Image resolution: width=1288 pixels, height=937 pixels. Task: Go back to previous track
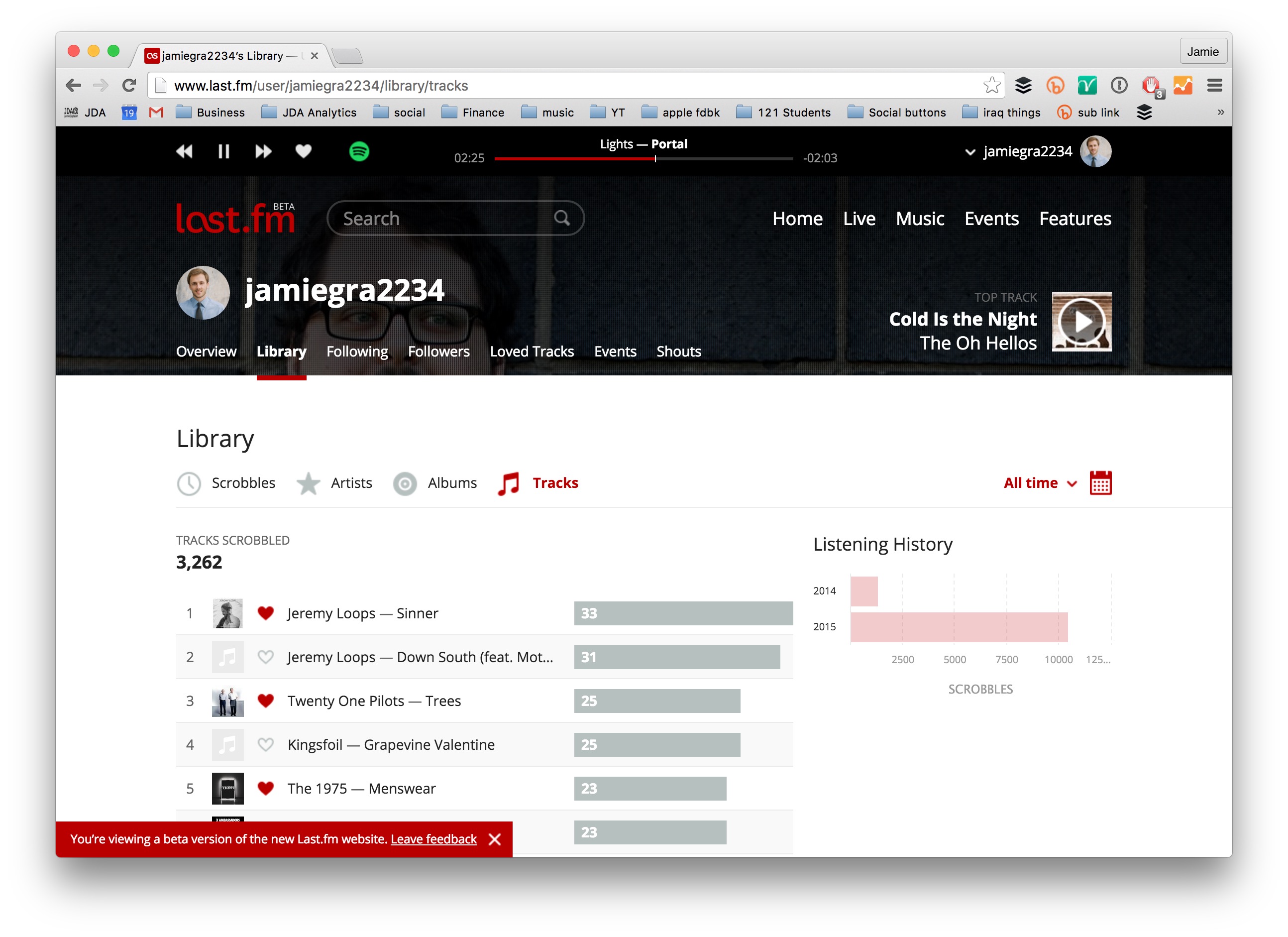184,151
